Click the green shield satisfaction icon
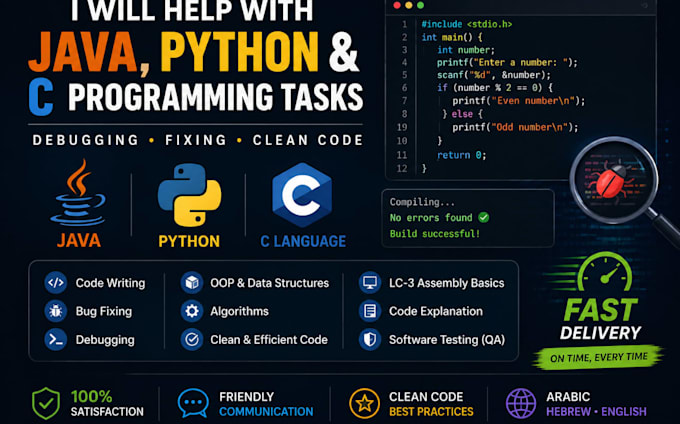680x424 pixels. [x=46, y=404]
